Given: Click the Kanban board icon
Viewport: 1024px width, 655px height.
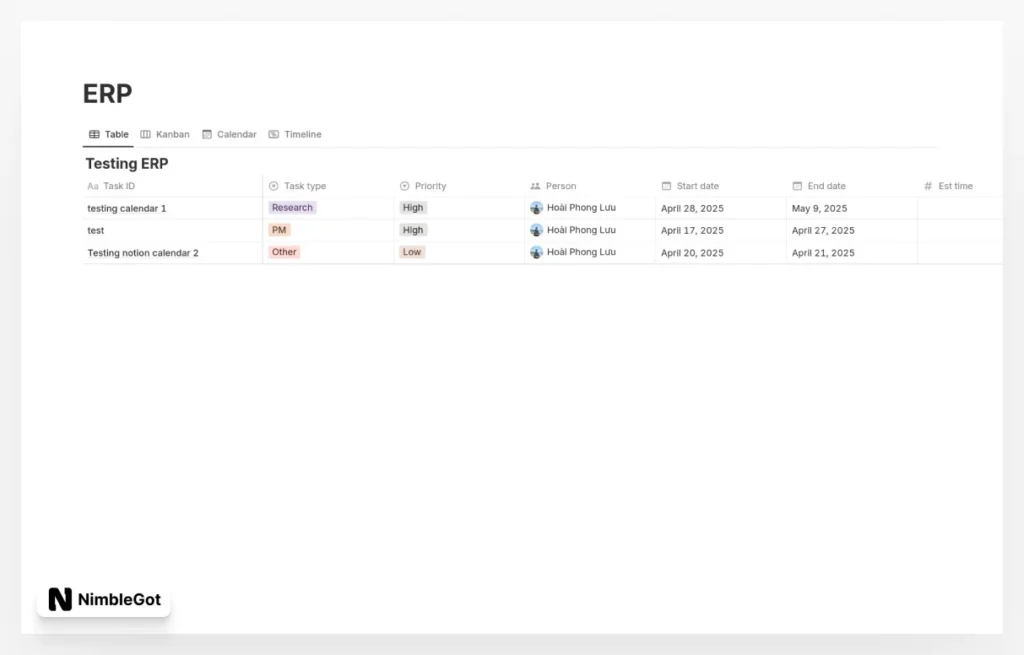Looking at the screenshot, I should (x=143, y=134).
